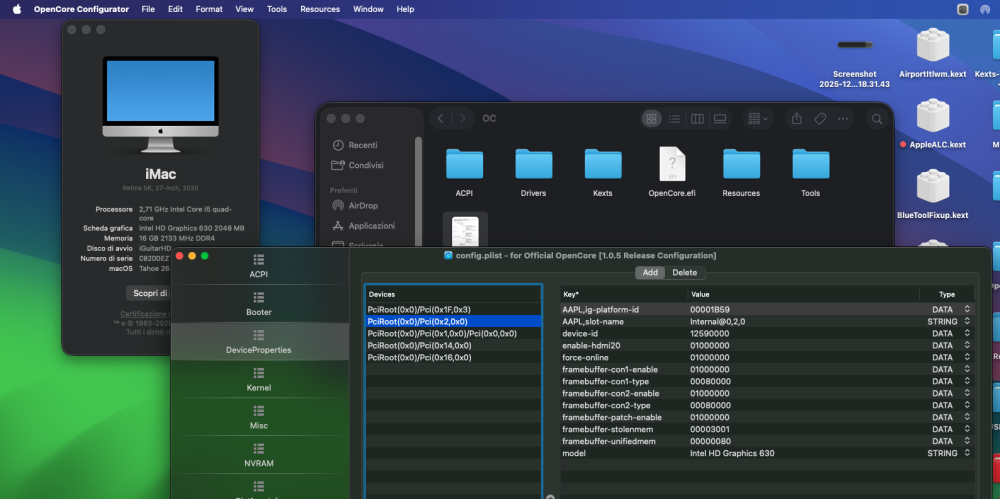Select device PciRoot(0x0)/Pci(0x14,0x0)
Screen dimensions: 1000x499
click(453, 345)
